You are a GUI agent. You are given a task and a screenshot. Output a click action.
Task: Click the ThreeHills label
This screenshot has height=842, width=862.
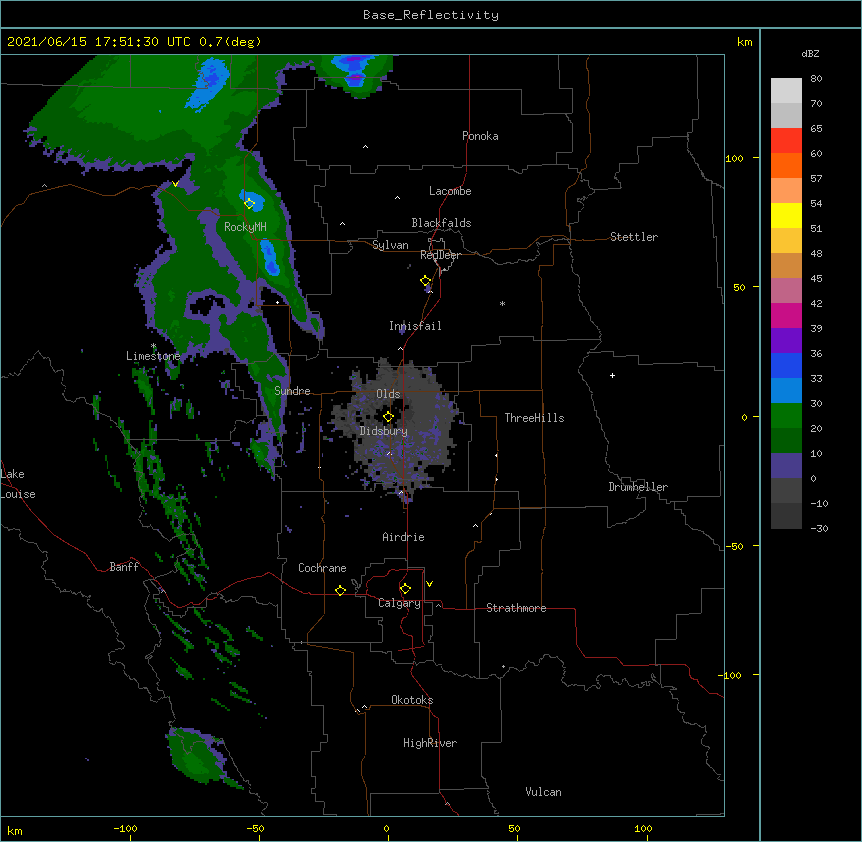coord(534,418)
